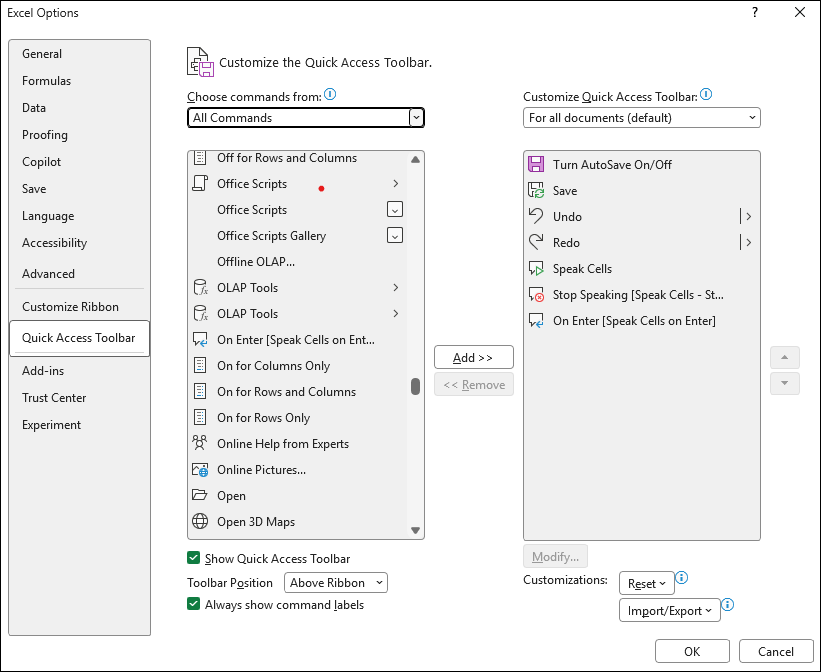Click the help question mark icon
This screenshot has height=672, width=821.
pyautogui.click(x=755, y=13)
